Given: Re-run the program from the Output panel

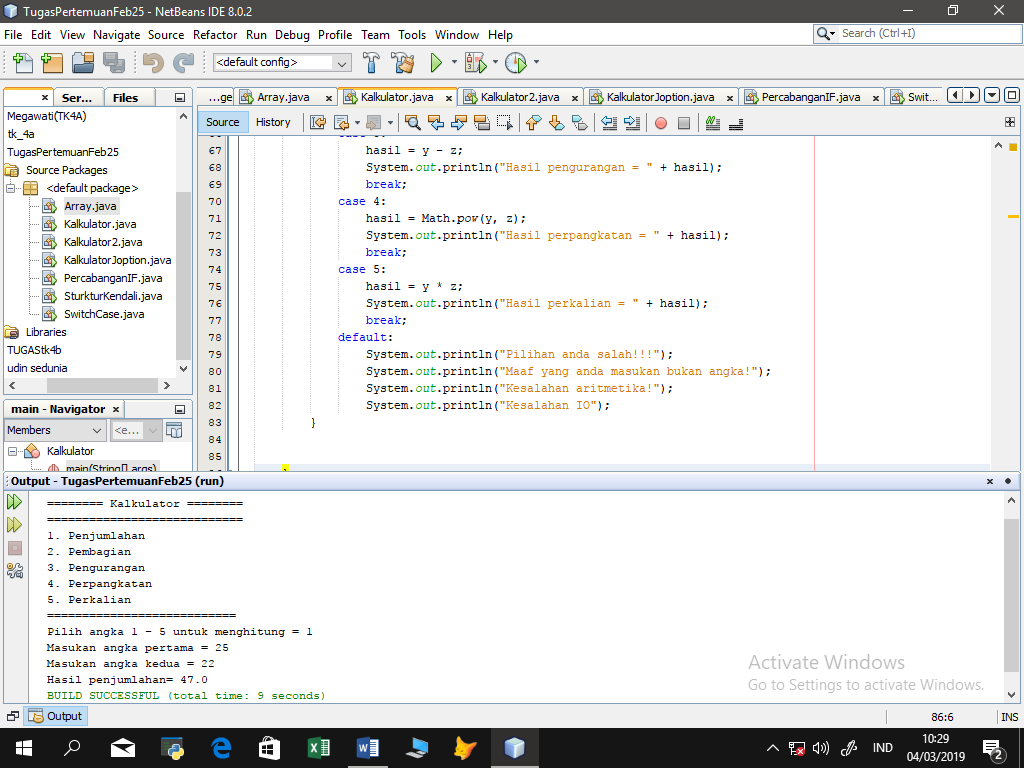Looking at the screenshot, I should coord(14,502).
